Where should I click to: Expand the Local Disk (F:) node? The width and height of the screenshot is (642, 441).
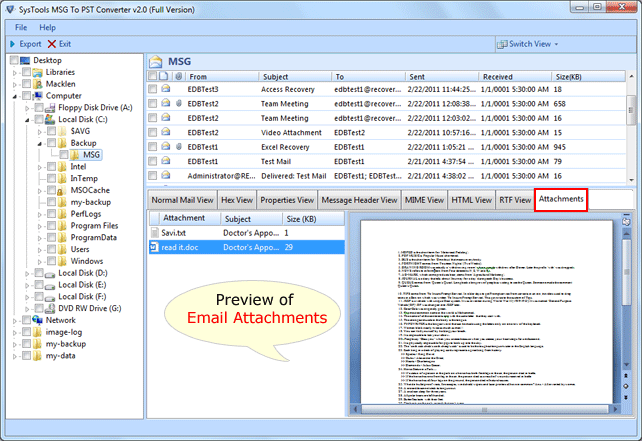[27, 297]
